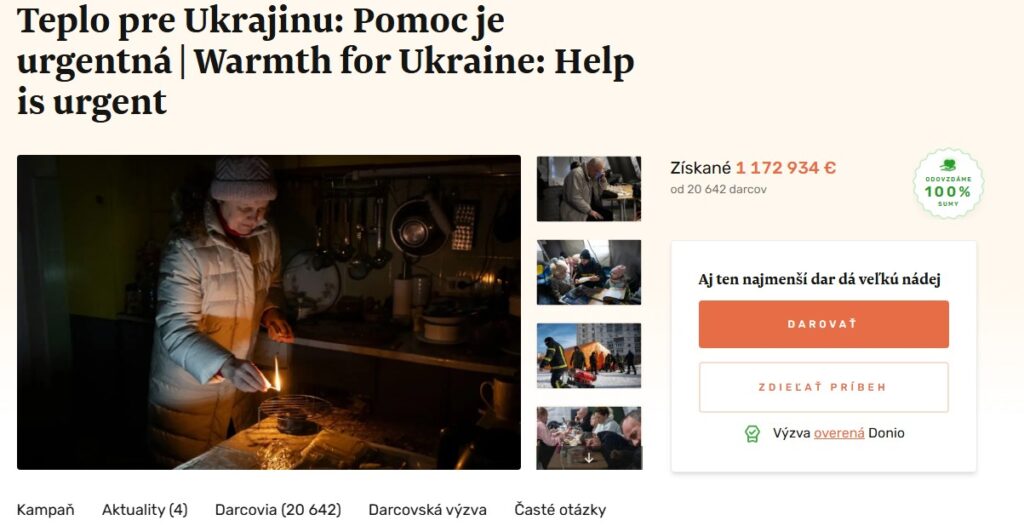Viewport: 1024px width, 526px height.
Task: Click the raised amount 1 172 934 €
Action: click(786, 168)
